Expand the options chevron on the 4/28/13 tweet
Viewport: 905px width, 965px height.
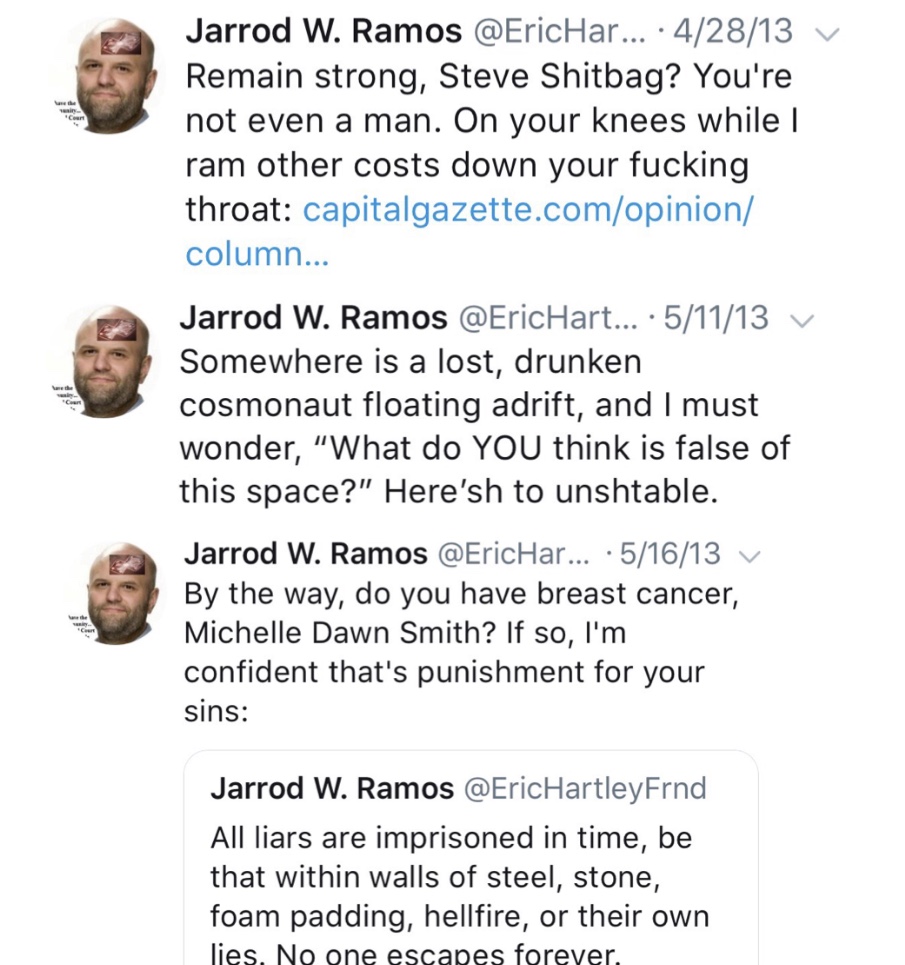point(827,34)
